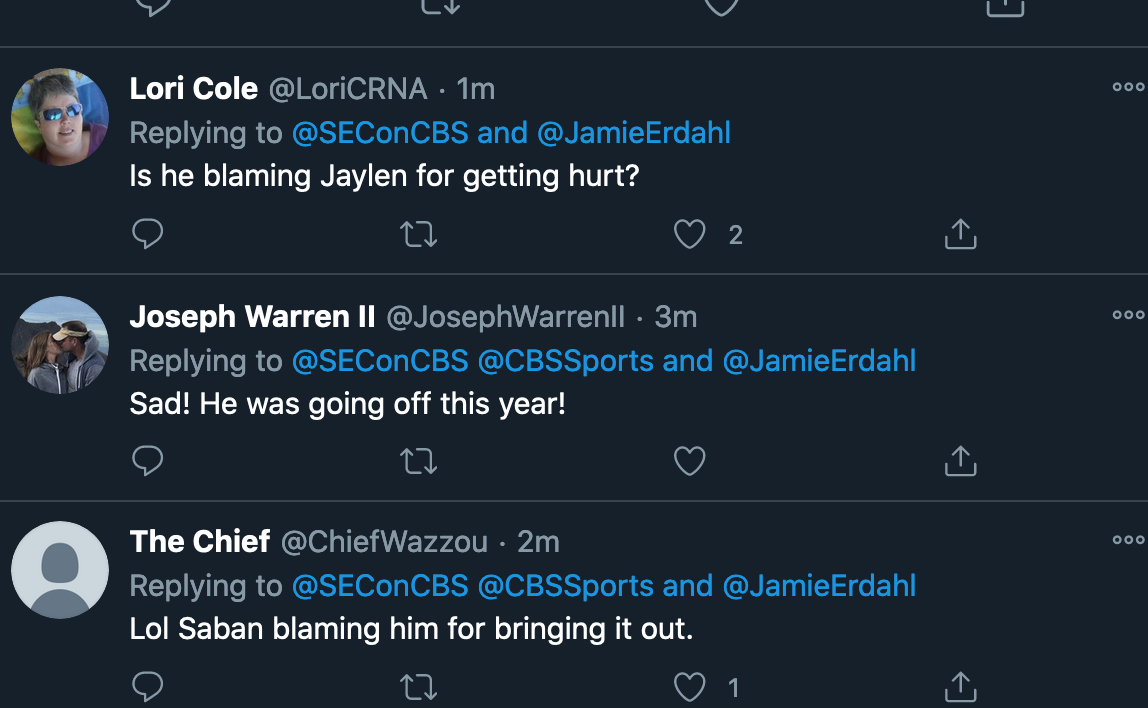Screen dimensions: 1148x708
Task: Reply to Lori Cole's tweet
Action: (147, 234)
